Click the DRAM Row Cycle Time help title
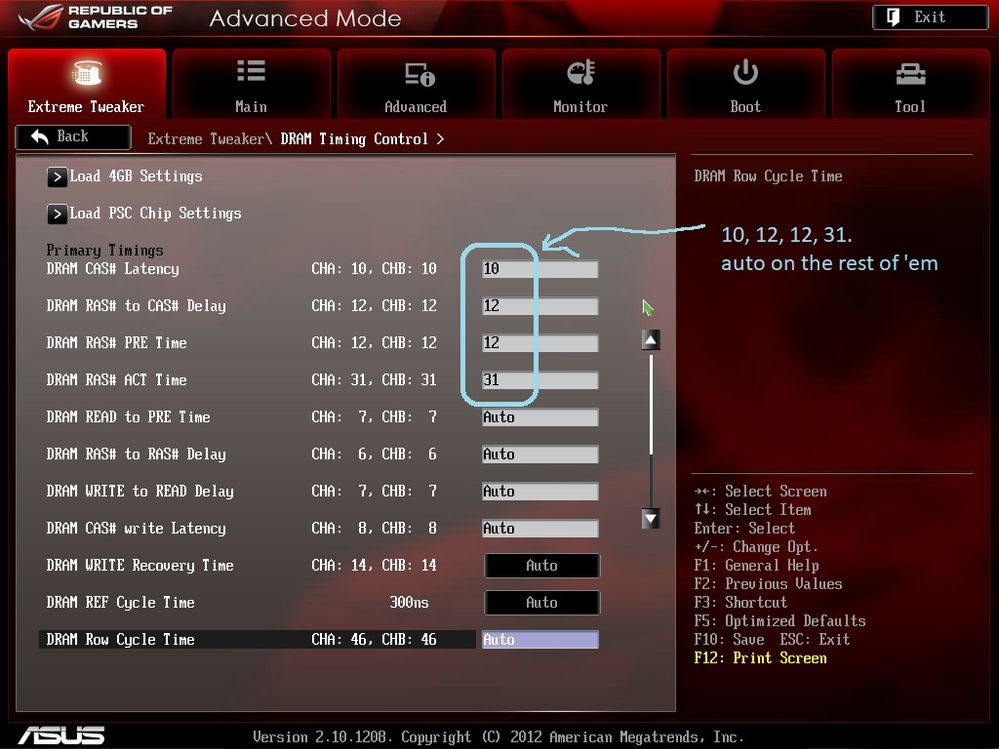The height and width of the screenshot is (749, 999). pyautogui.click(x=768, y=176)
